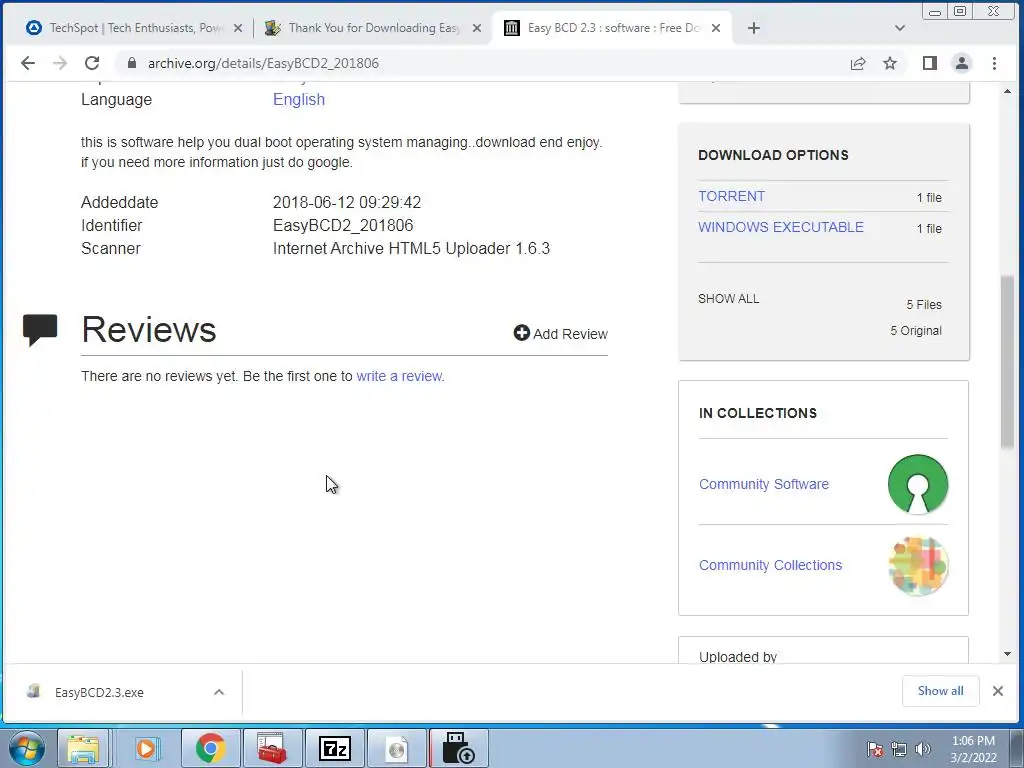Click the Chrome taskbar icon
This screenshot has width=1024, height=768.
pyautogui.click(x=210, y=748)
